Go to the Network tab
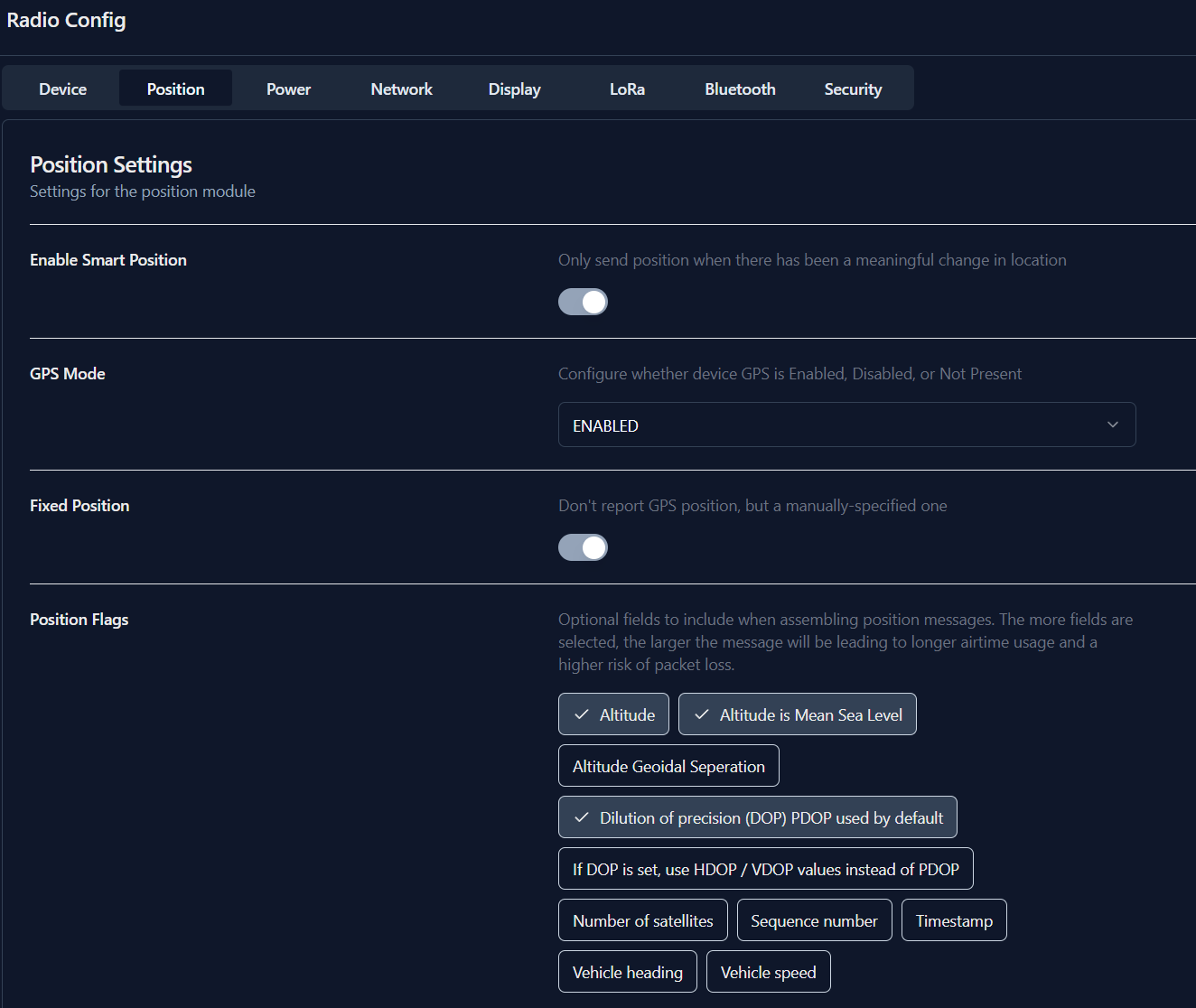Image resolution: width=1196 pixels, height=1008 pixels. tap(401, 89)
